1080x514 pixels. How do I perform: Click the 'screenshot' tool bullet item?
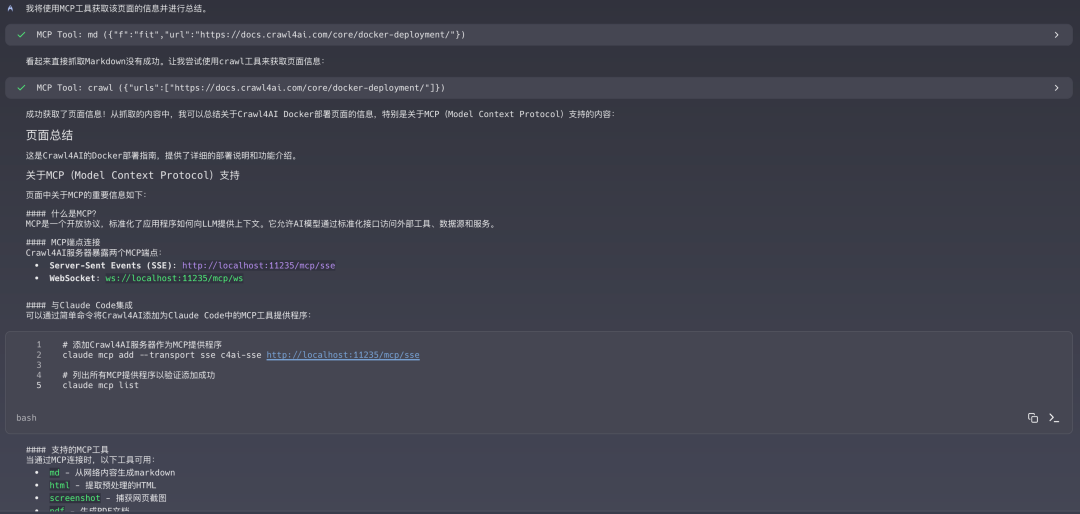(107, 497)
